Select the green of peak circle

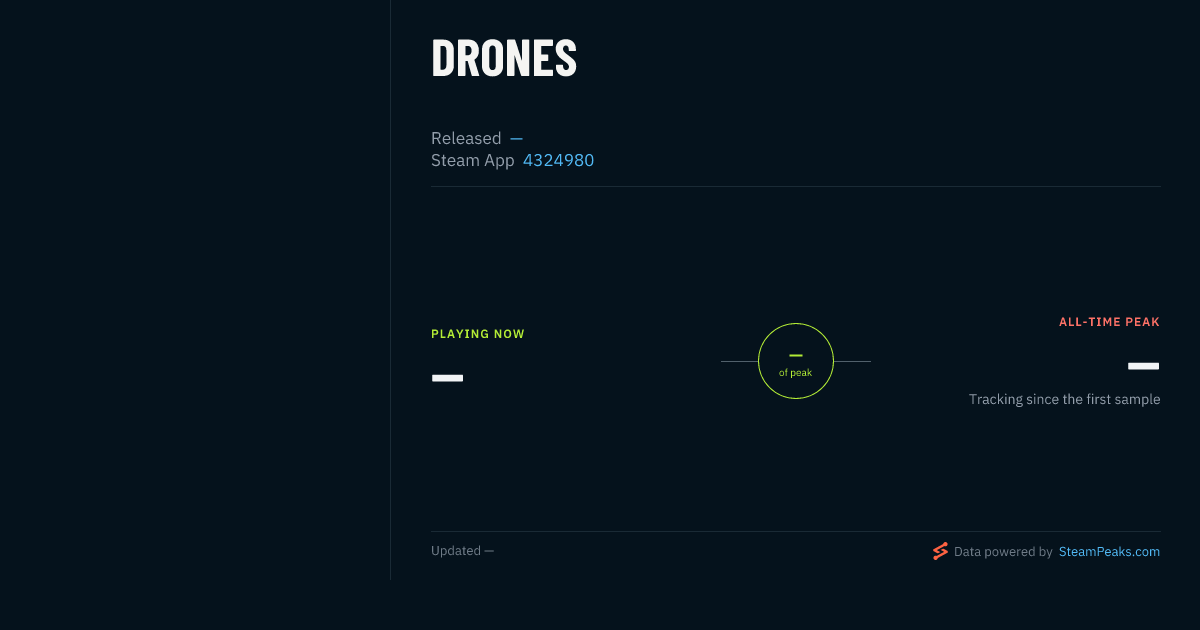pyautogui.click(x=796, y=361)
